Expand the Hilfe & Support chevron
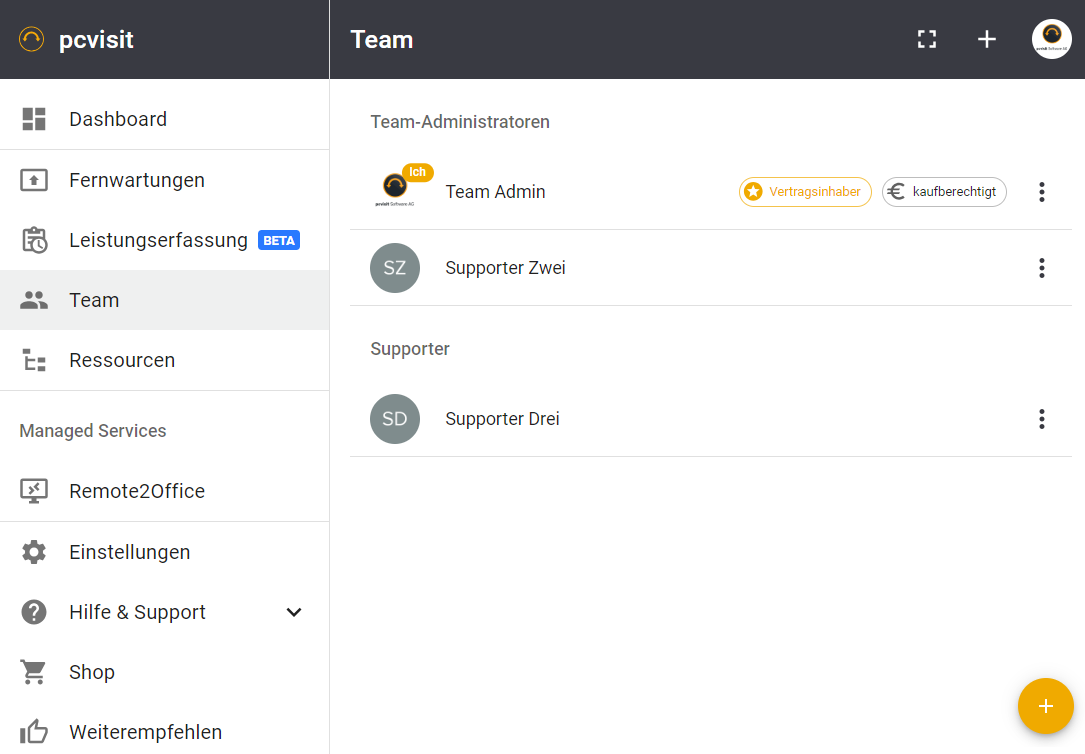The image size is (1085, 754). tap(294, 612)
